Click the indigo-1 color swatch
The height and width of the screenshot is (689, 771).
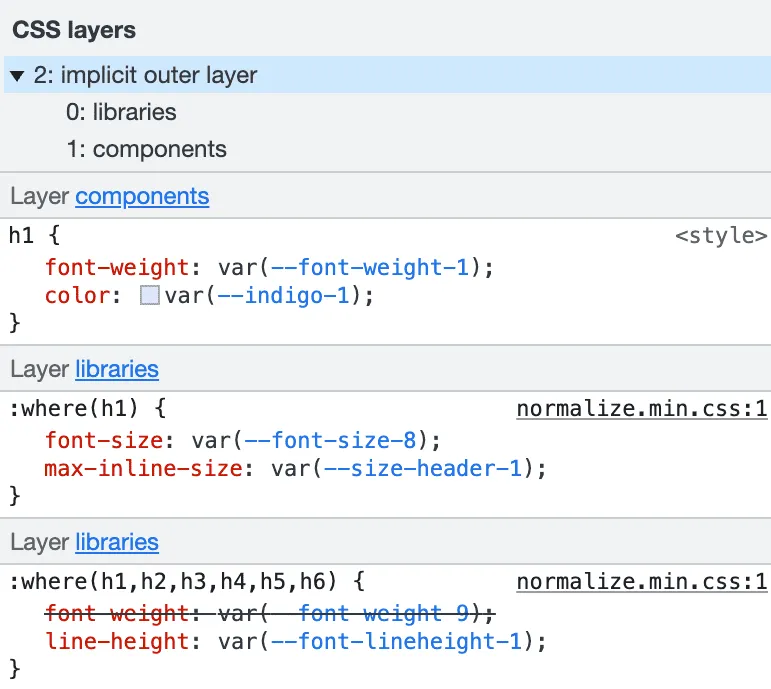[x=149, y=296]
